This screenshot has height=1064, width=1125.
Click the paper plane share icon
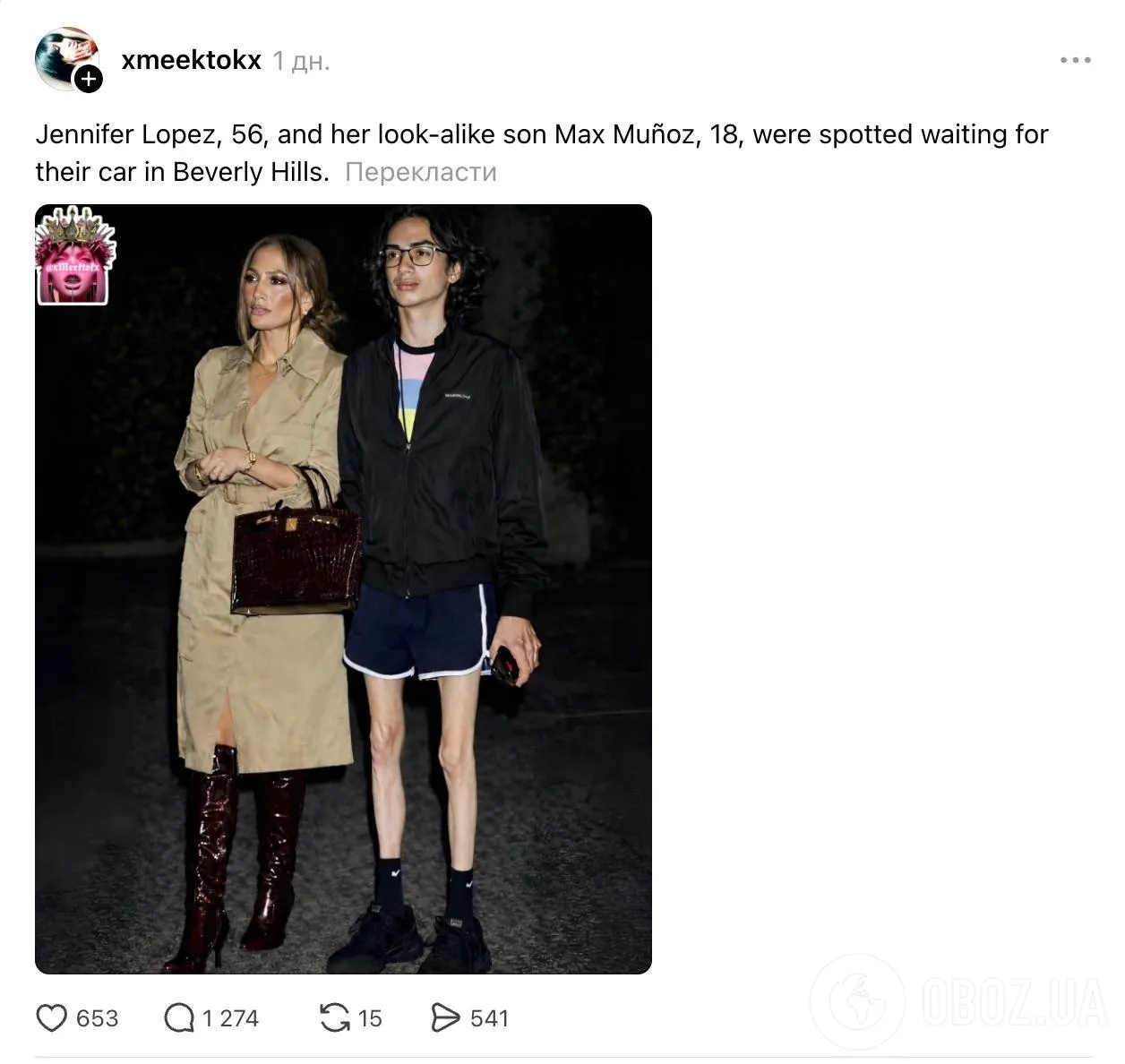(445, 1018)
